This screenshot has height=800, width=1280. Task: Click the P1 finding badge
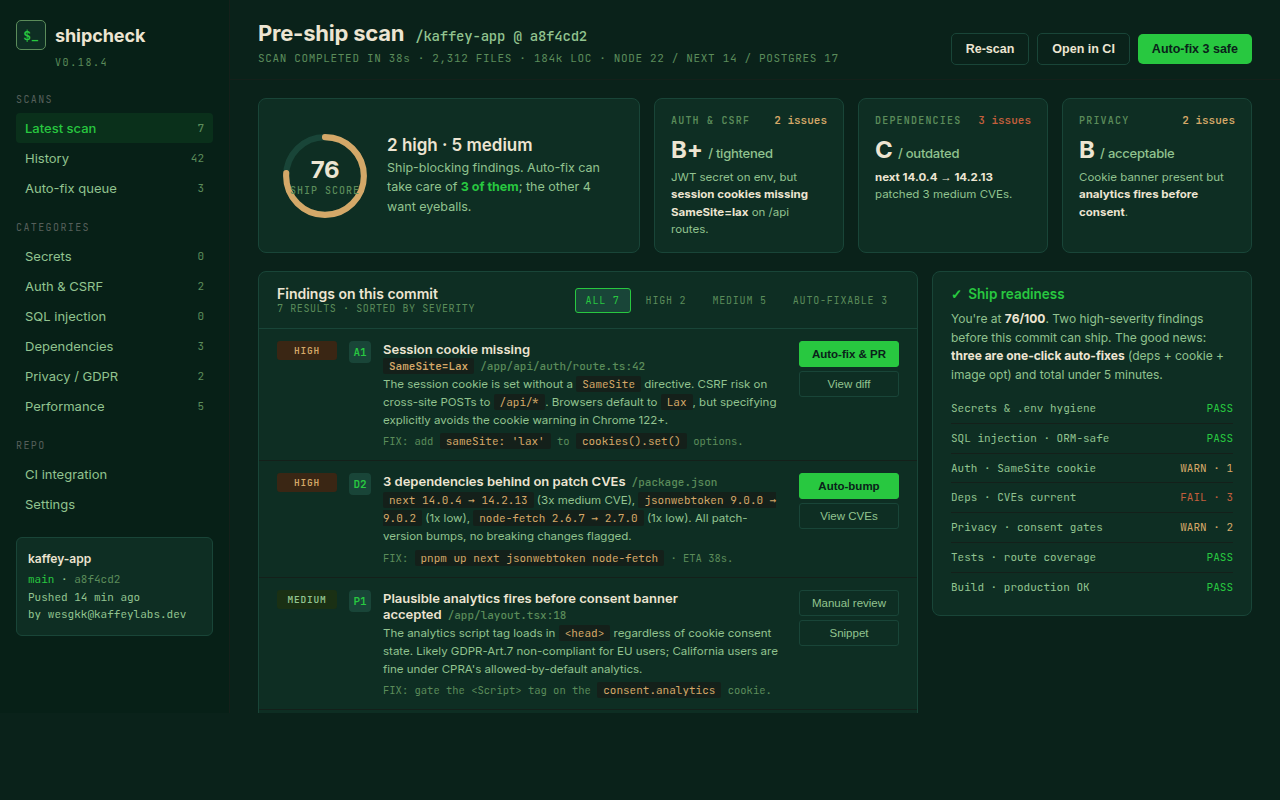(360, 601)
